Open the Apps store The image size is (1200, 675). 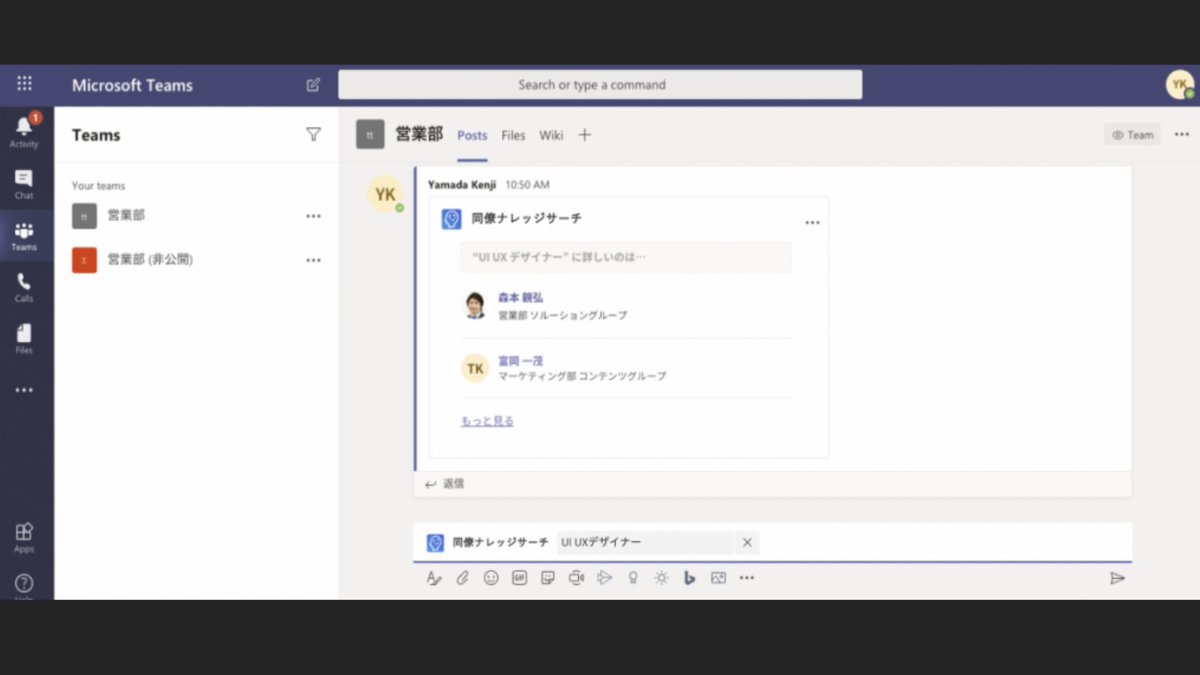click(24, 537)
